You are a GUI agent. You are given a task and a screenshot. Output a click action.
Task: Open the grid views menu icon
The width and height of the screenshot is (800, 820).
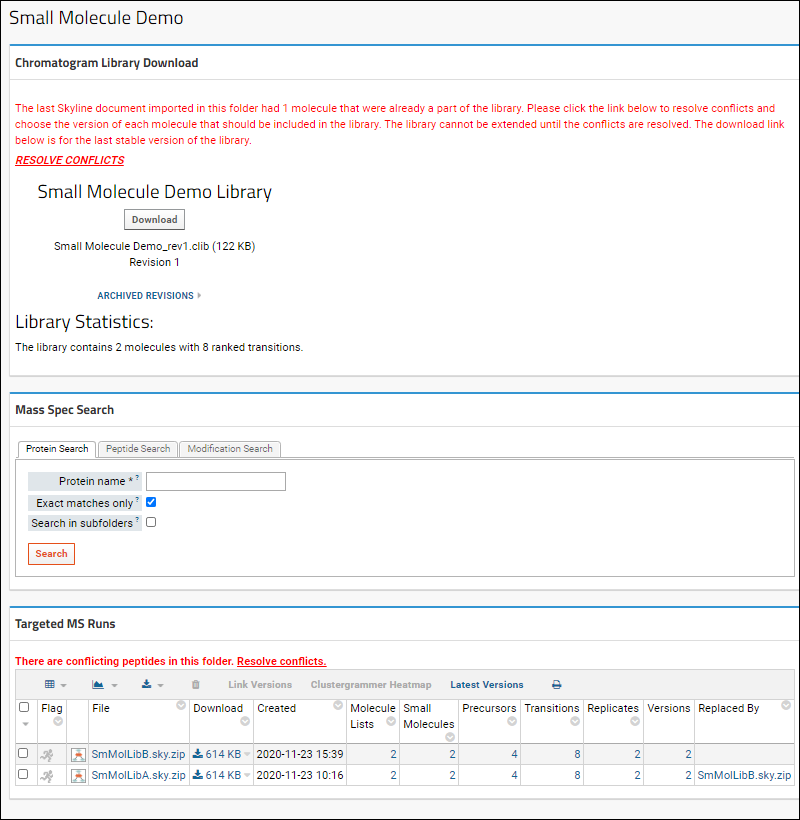(x=50, y=685)
